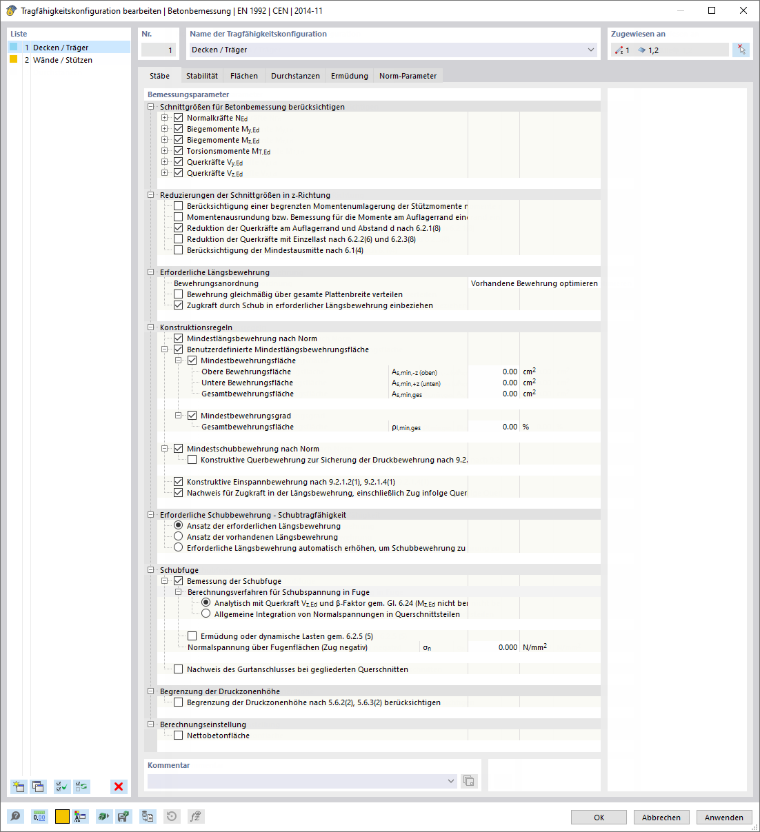The height and width of the screenshot is (832, 760).
Task: Switch to the Flächen tab
Action: pyautogui.click(x=244, y=76)
